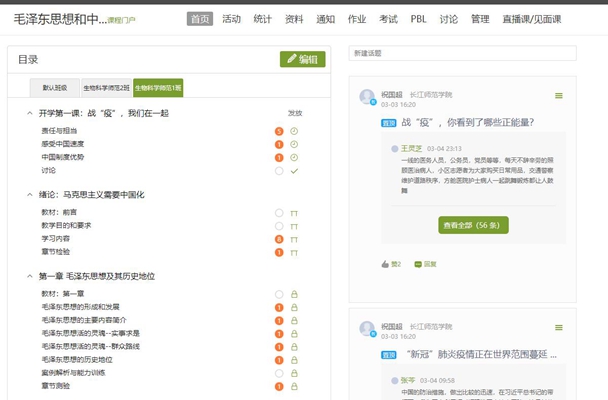Collapse the 绪论:马克思主义需要中国化 section
Image resolution: width=608 pixels, height=400 pixels.
coord(29,194)
